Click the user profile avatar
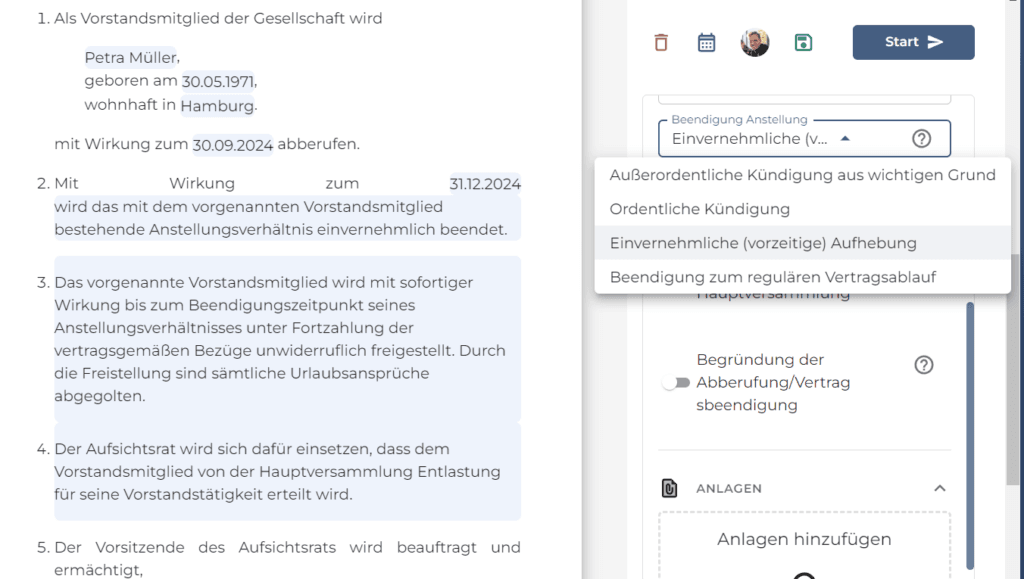This screenshot has width=1024, height=579. pos(755,42)
